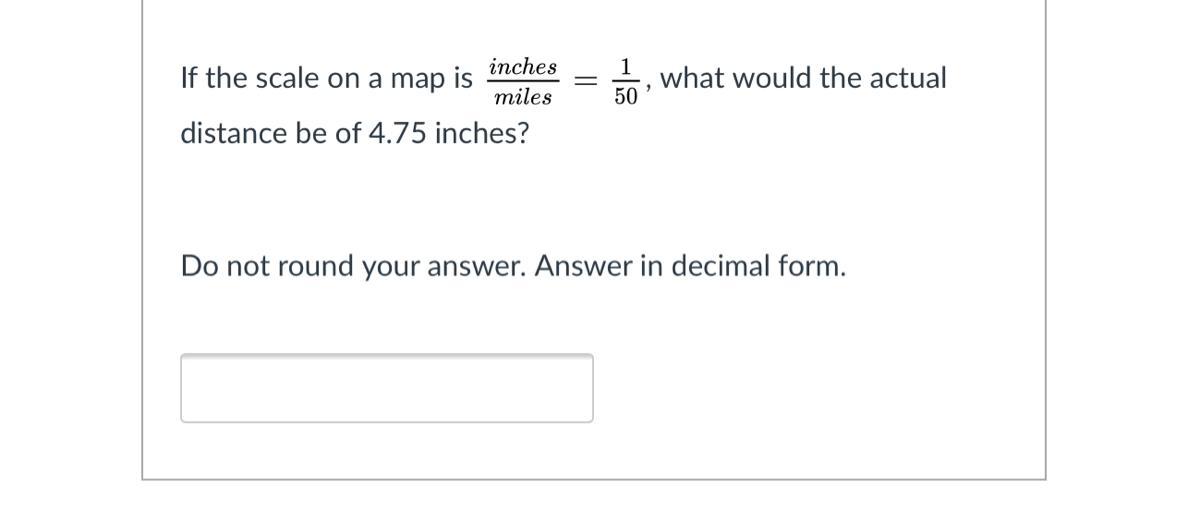1200x512 pixels.
Task: Click the words 'decimal form.'
Action: click(x=758, y=267)
